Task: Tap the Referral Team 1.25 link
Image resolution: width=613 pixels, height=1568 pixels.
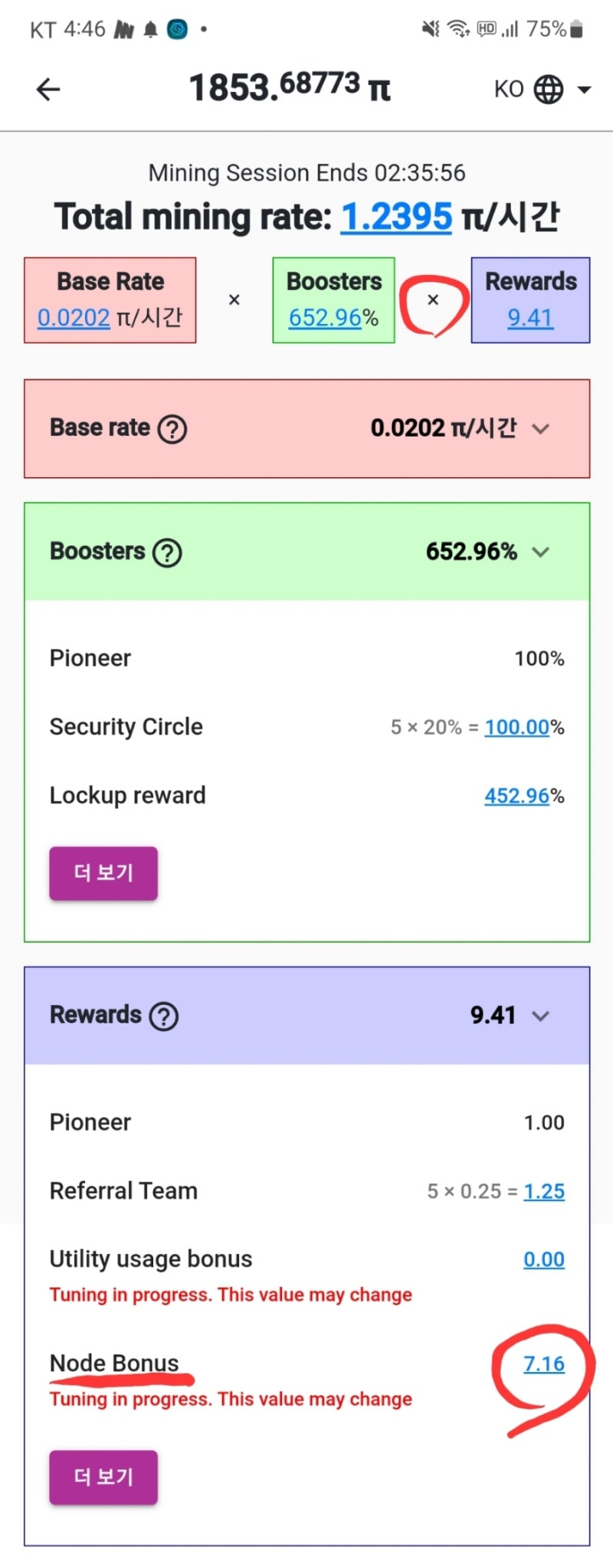Action: [x=544, y=1192]
